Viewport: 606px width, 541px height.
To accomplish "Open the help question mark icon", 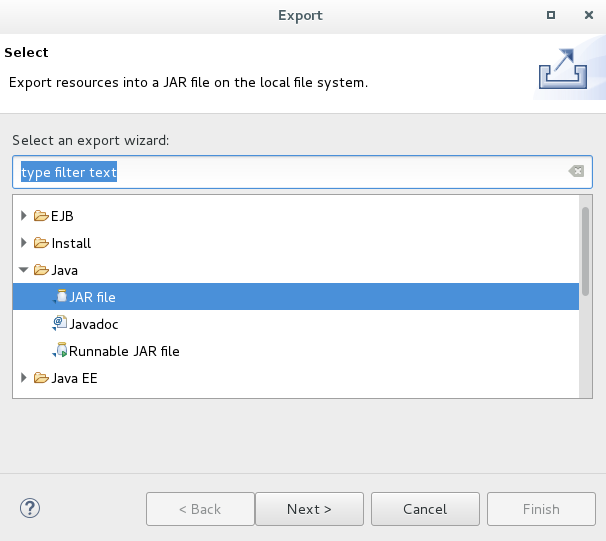I will [30, 508].
